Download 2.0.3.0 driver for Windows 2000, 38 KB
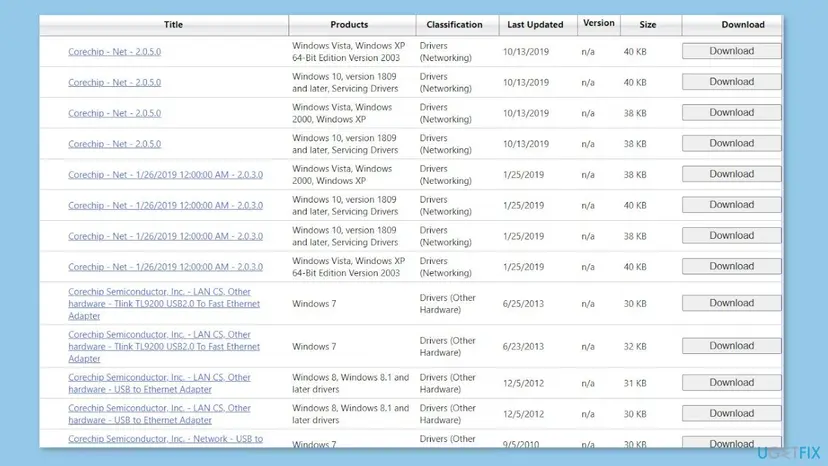 [x=731, y=174]
